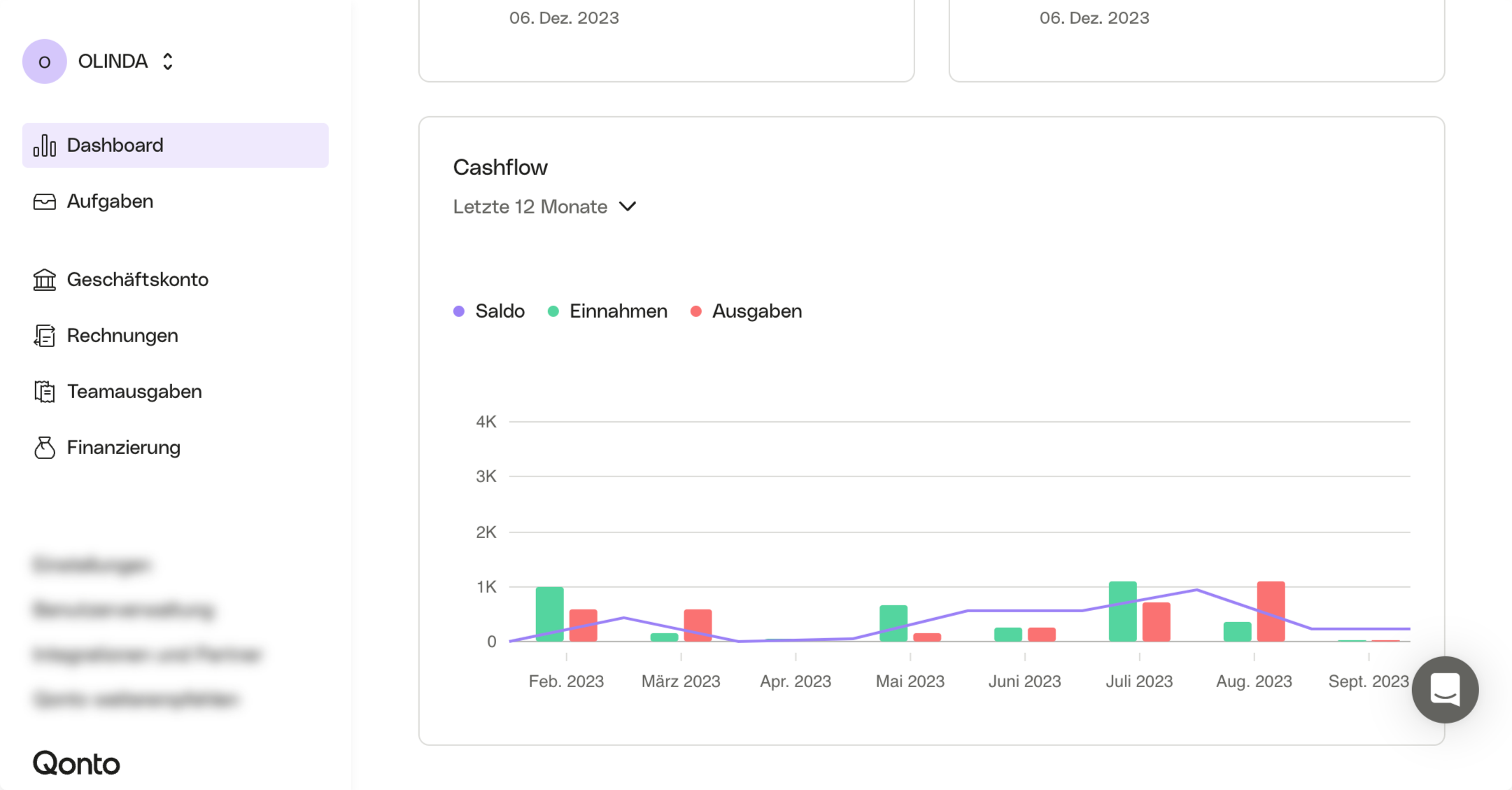Screen dimensions: 1512x790
Task: Open the chat support bubble
Action: pos(1444,689)
